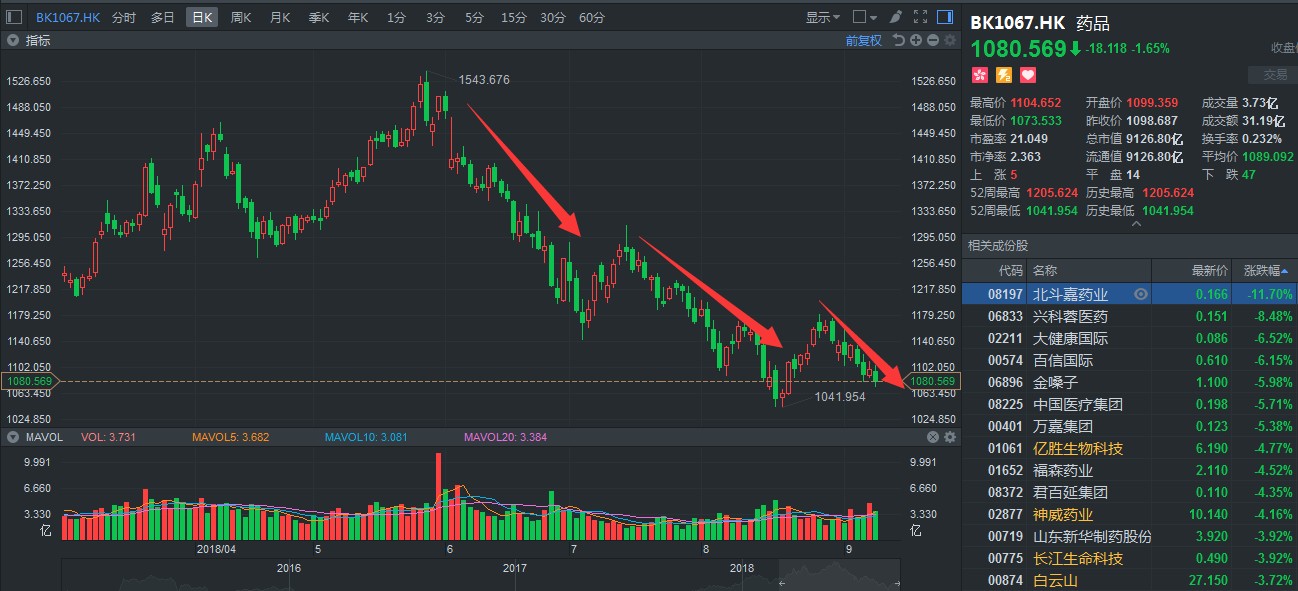The width and height of the screenshot is (1298, 591).
Task: Click the 前复权 adjustment link
Action: 863,40
